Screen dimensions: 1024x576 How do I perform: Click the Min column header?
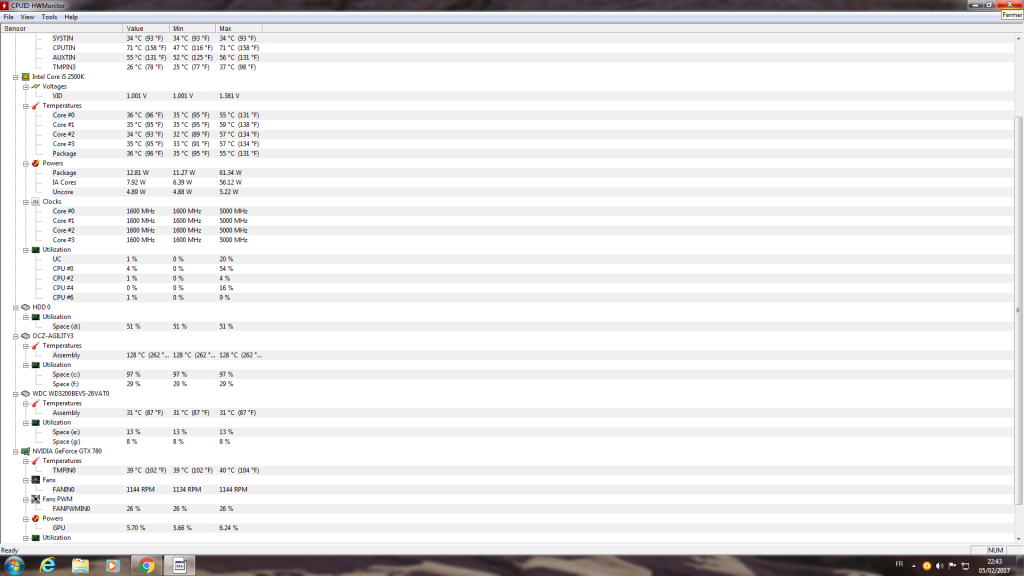192,29
